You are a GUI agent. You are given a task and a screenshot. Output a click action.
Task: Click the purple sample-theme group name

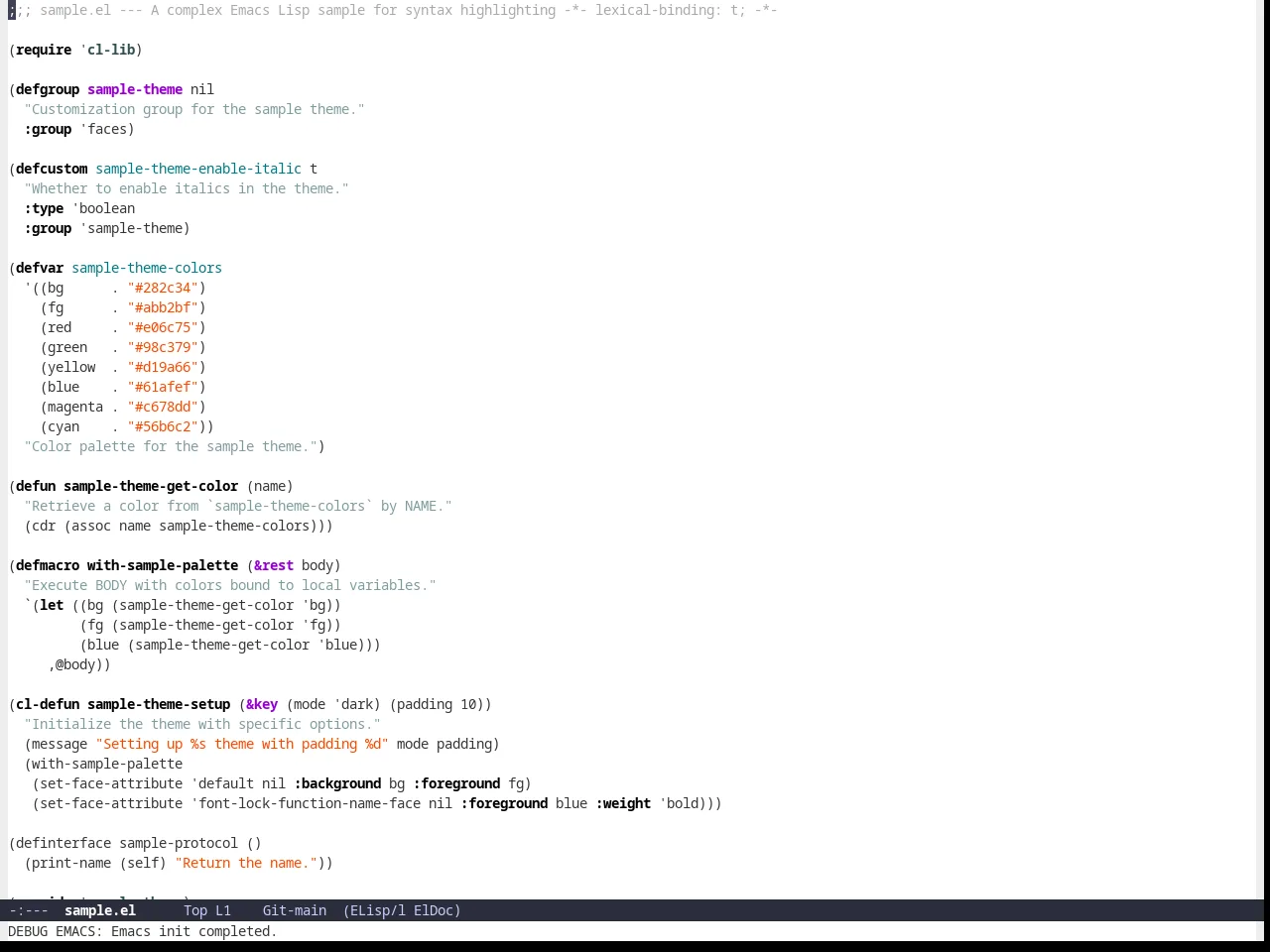tap(135, 89)
